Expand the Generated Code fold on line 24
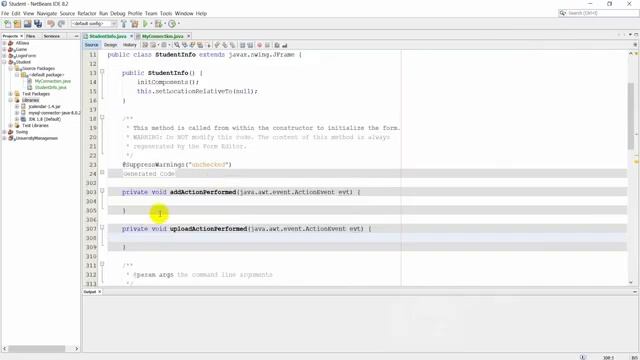 tap(102, 173)
